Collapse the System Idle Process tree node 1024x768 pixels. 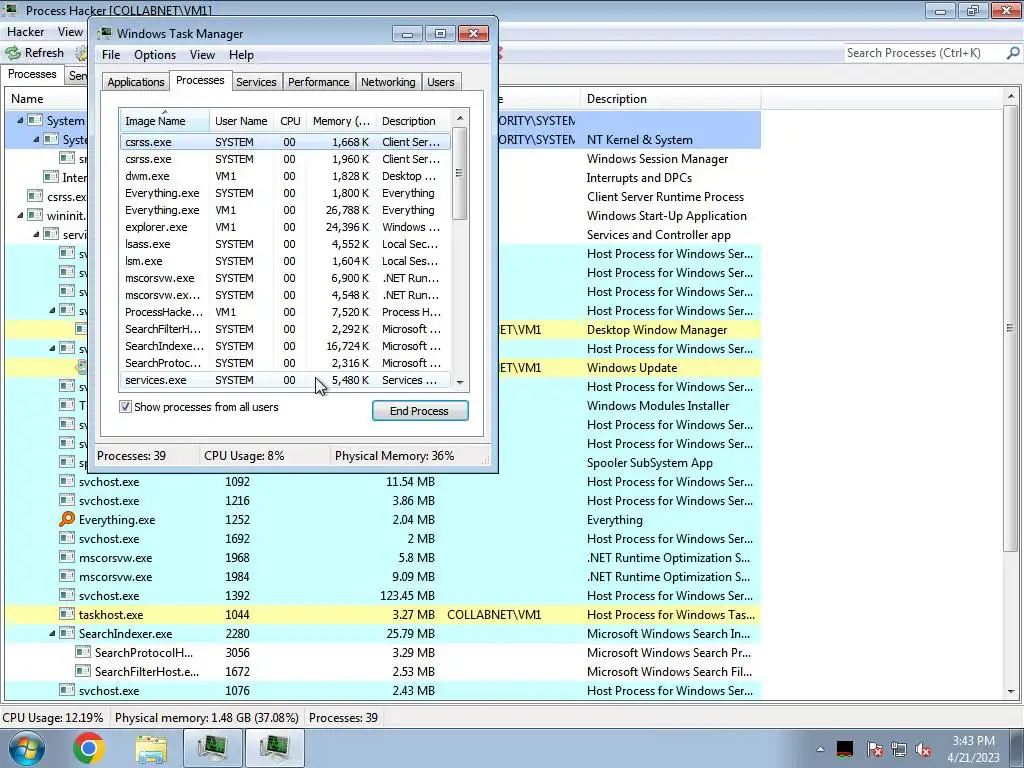(20, 120)
